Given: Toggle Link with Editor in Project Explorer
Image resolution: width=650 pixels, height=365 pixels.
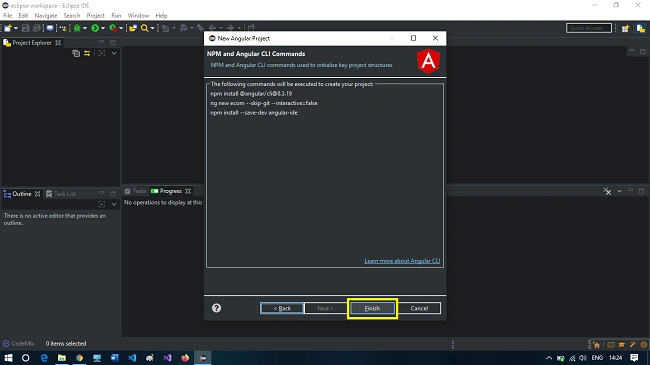Looking at the screenshot, I should pyautogui.click(x=87, y=54).
